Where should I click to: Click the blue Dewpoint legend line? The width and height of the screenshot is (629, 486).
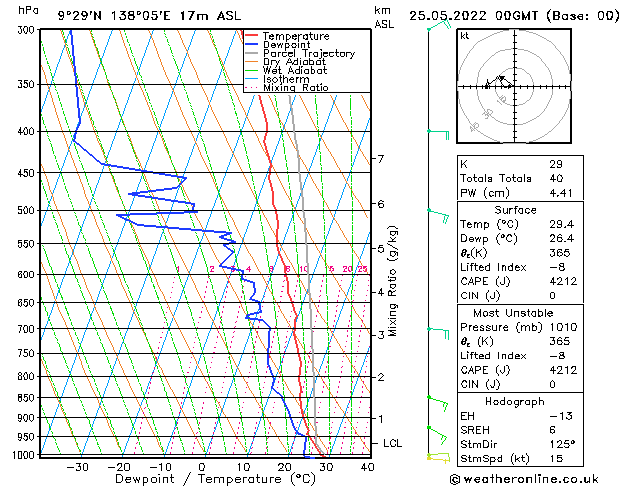click(252, 45)
